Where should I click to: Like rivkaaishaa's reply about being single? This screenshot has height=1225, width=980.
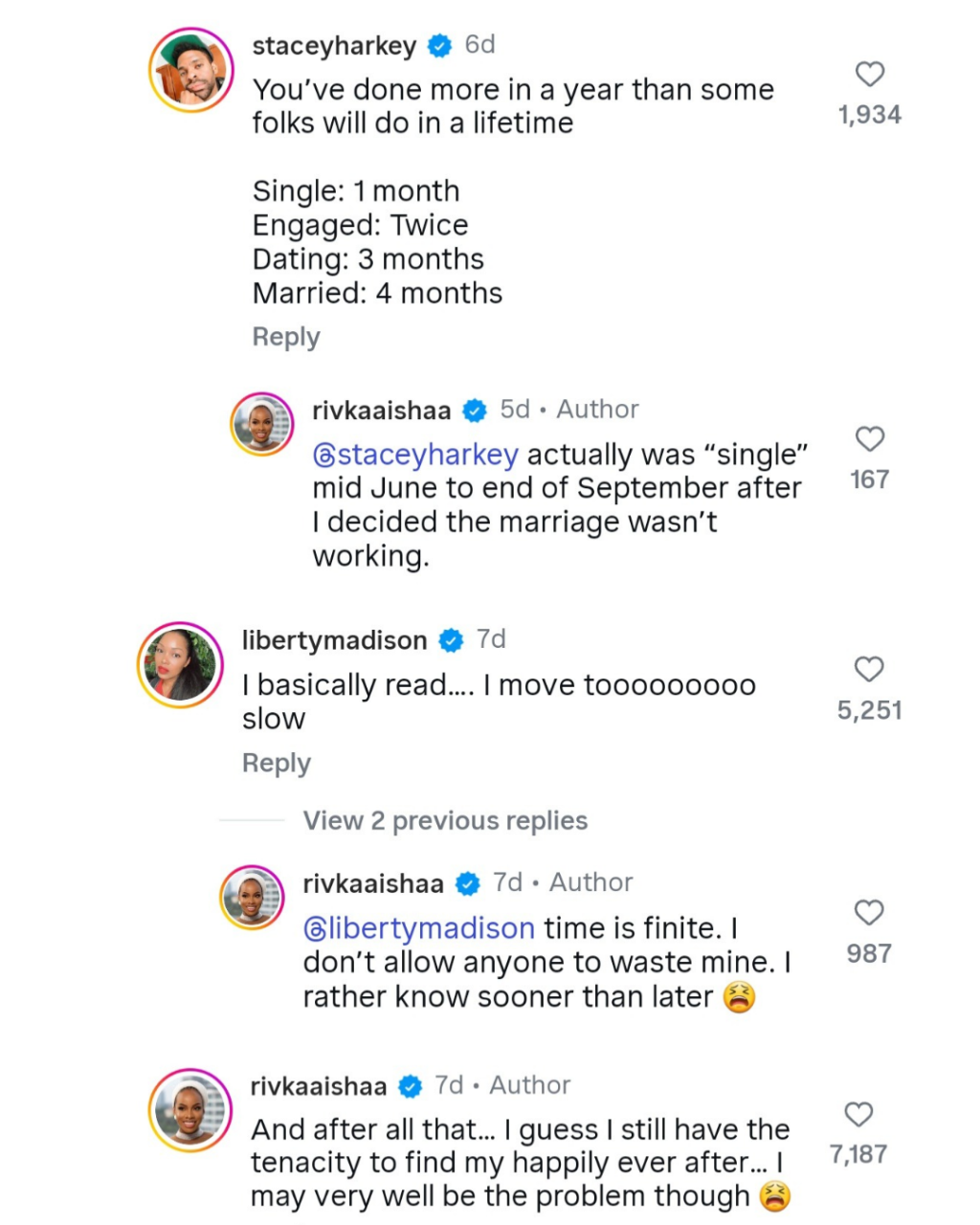(x=869, y=439)
